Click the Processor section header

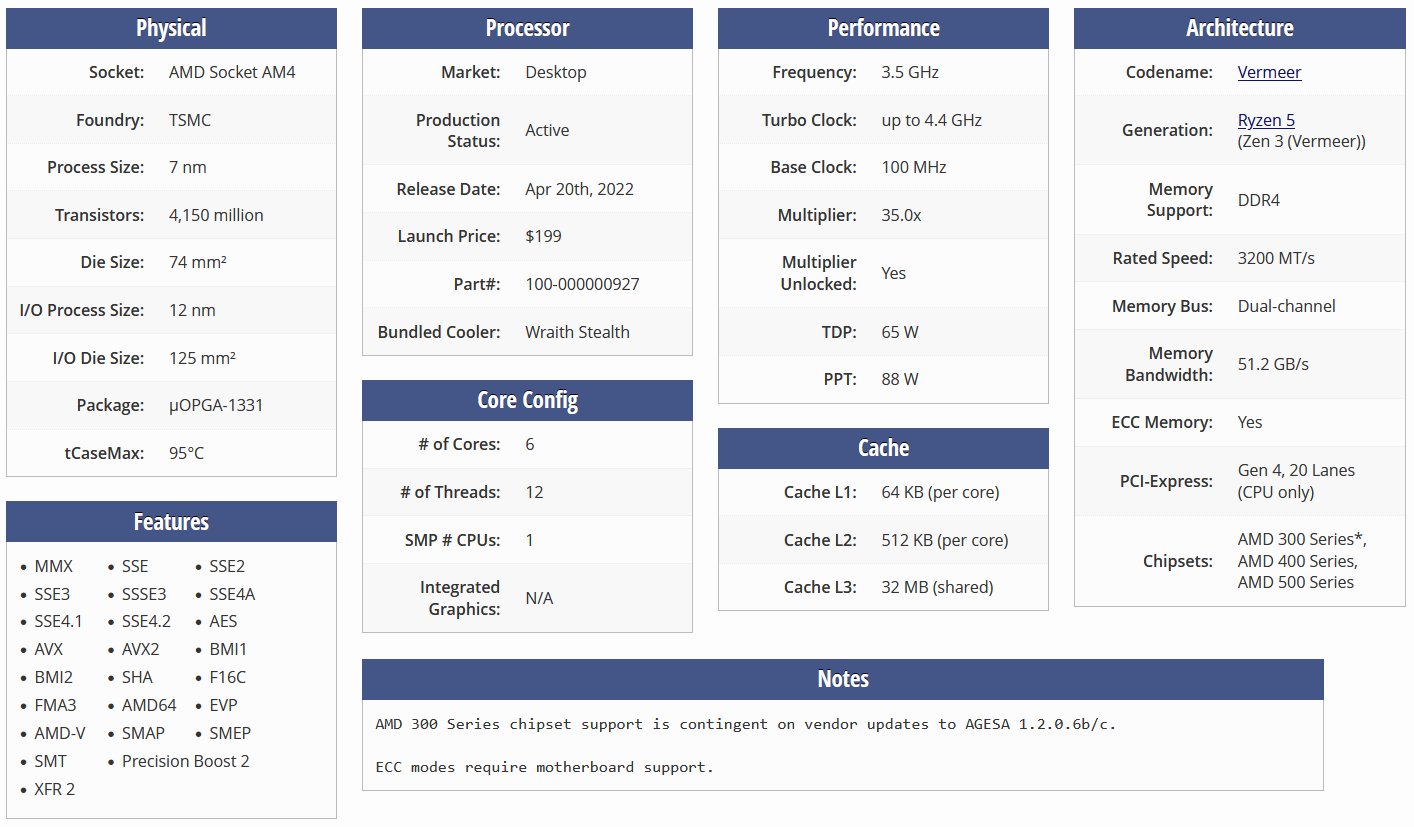527,28
